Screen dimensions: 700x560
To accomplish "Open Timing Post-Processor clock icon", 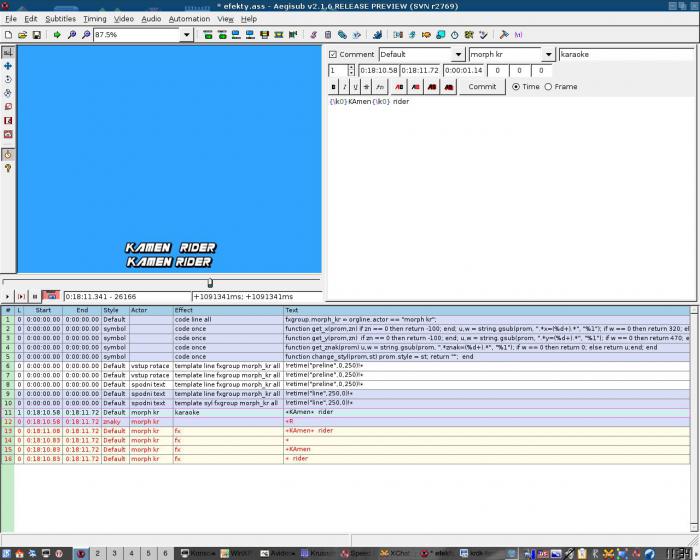I will point(454,34).
